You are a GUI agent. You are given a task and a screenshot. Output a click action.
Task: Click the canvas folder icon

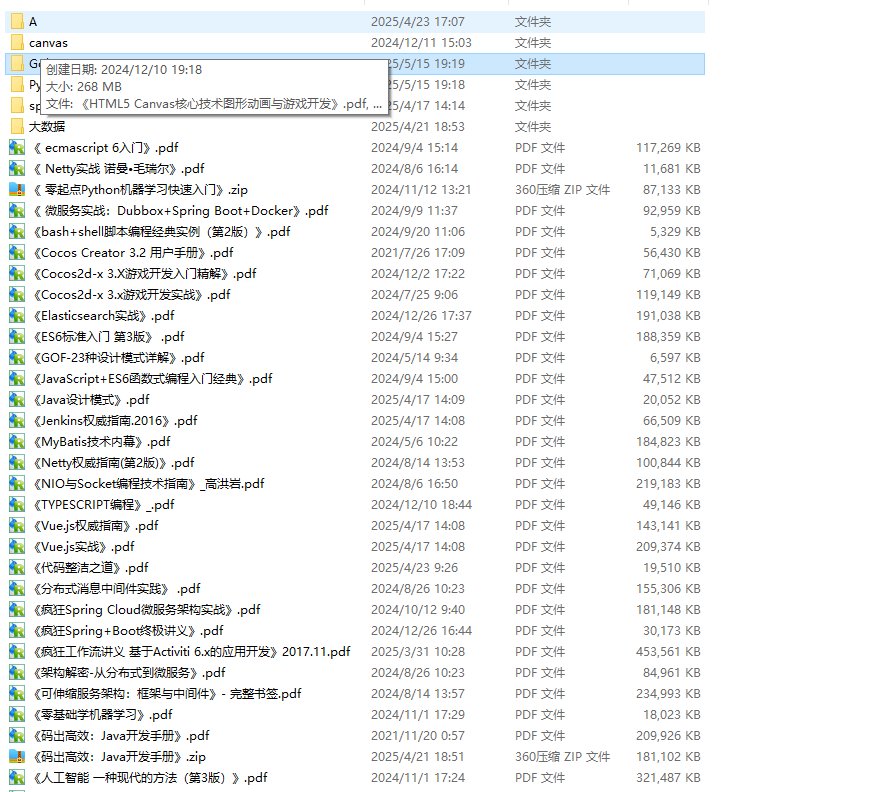coord(17,42)
